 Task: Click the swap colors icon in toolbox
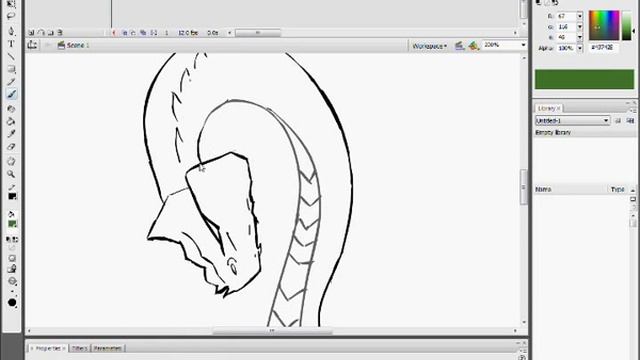pos(16,240)
